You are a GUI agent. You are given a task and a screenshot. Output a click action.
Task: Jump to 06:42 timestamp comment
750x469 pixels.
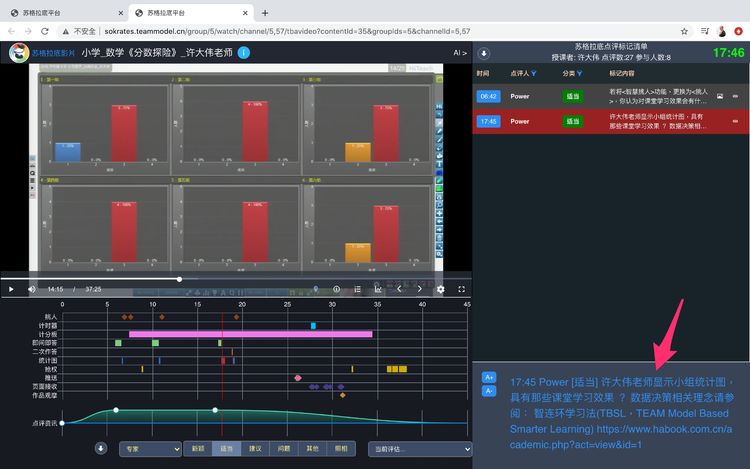coord(489,96)
